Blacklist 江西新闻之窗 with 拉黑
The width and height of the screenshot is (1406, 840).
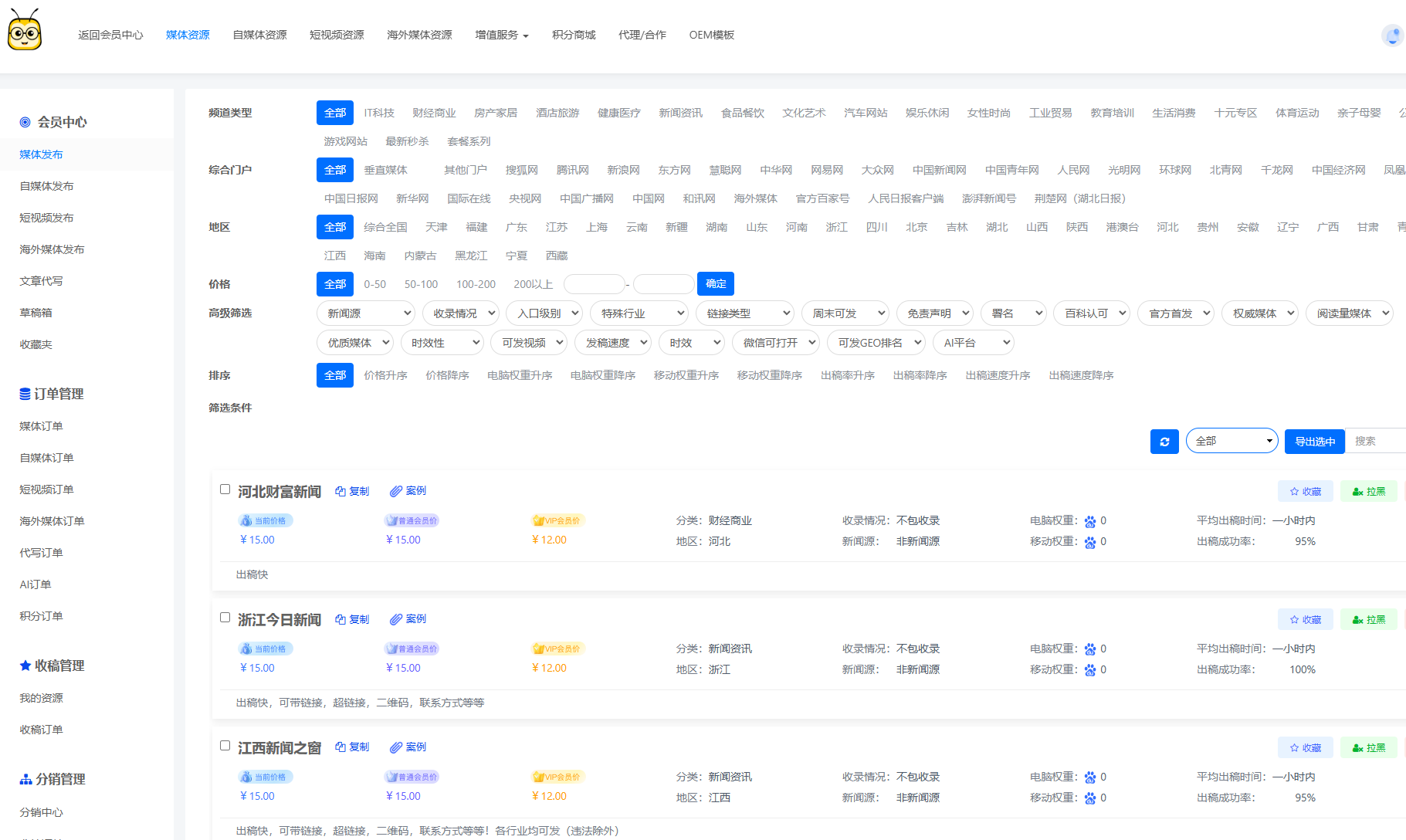1369,747
